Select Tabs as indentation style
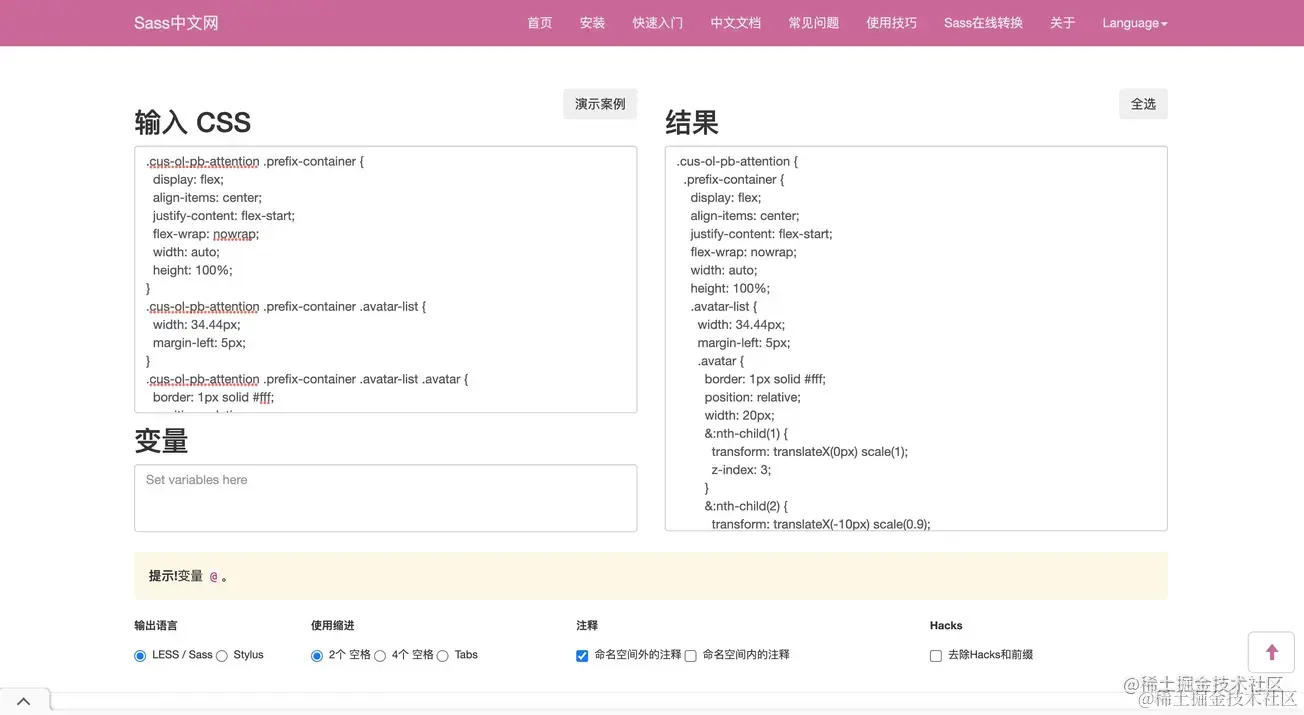1304x715 pixels. [443, 655]
